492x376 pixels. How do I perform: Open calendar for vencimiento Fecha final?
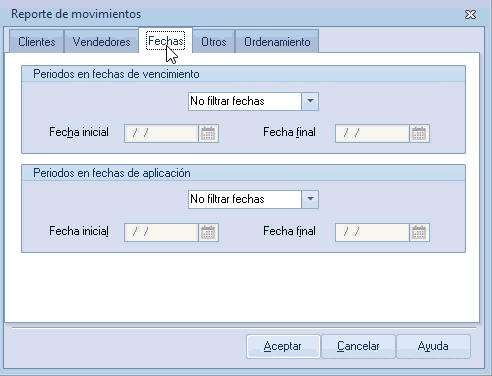(419, 134)
